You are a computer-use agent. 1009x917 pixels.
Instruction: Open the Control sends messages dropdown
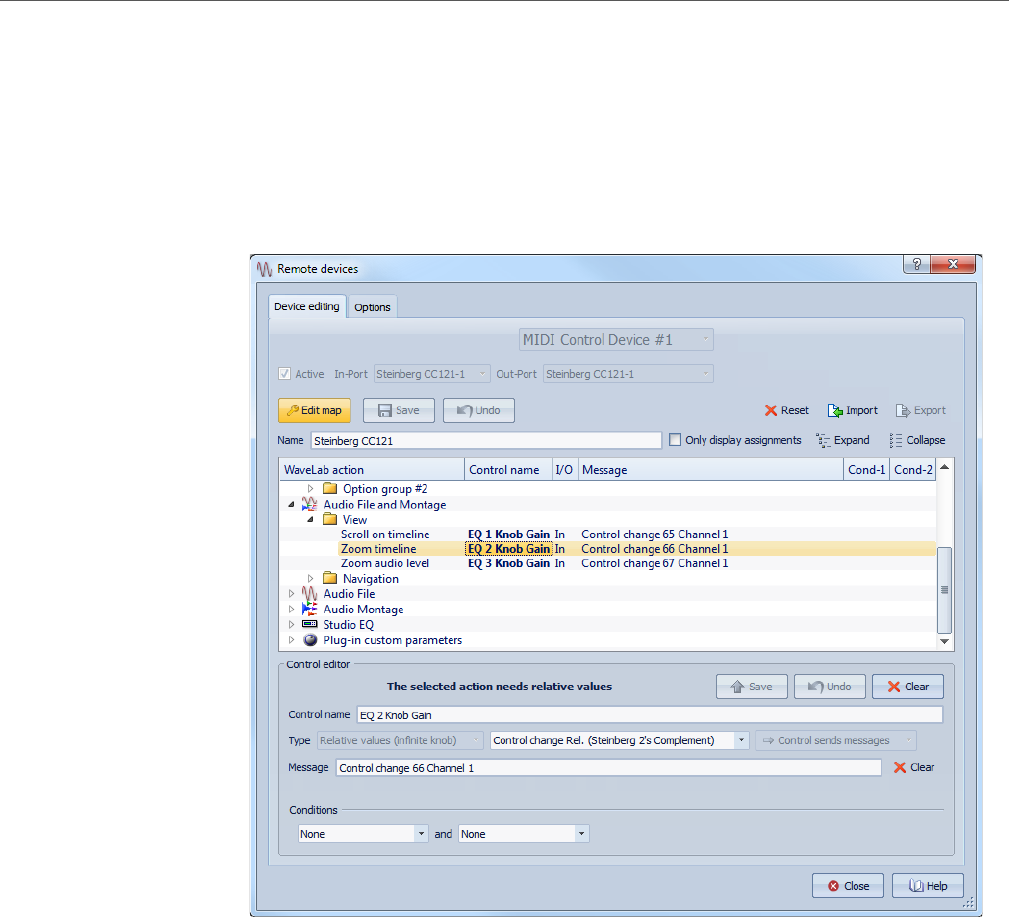(836, 741)
